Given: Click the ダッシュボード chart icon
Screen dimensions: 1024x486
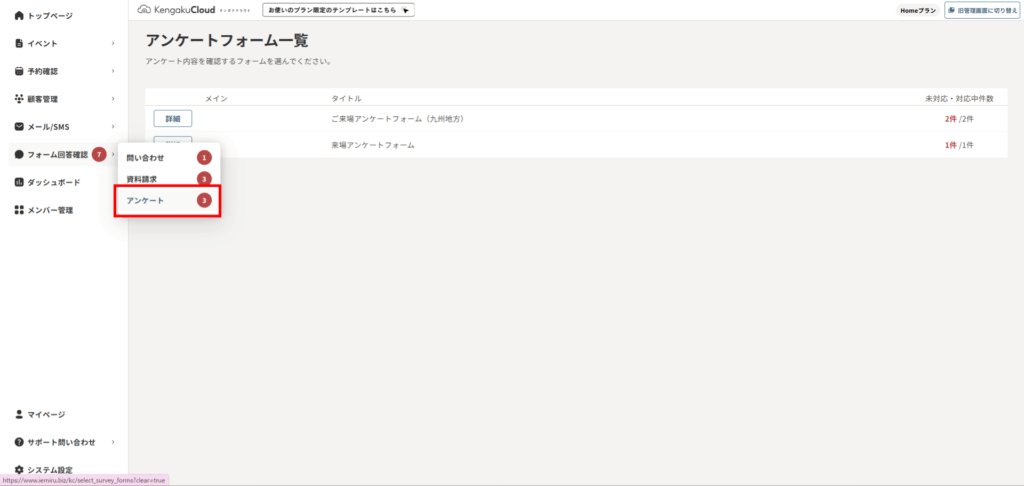Looking at the screenshot, I should (19, 182).
